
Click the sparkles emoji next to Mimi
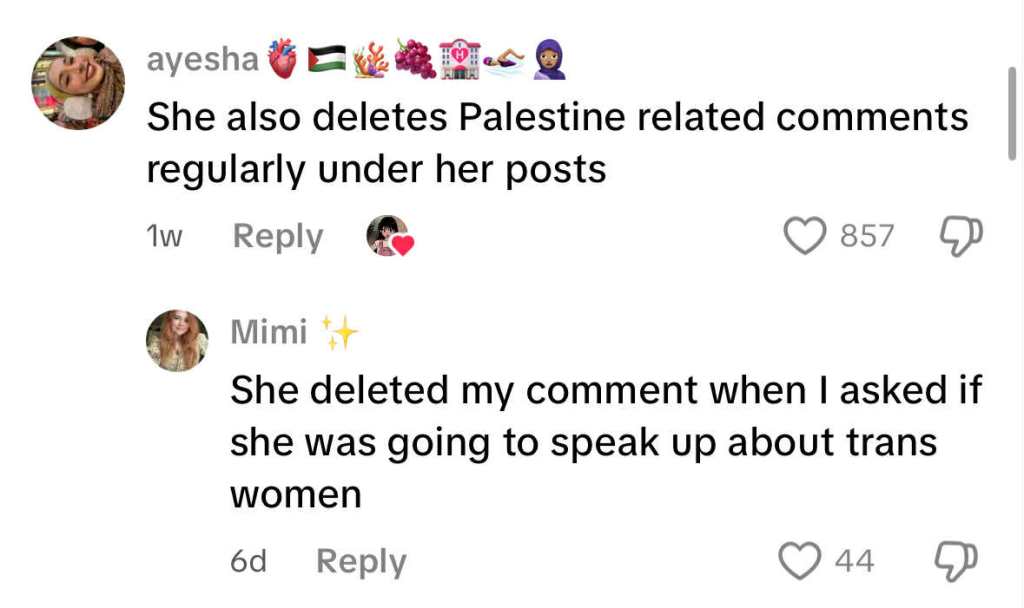(x=340, y=332)
